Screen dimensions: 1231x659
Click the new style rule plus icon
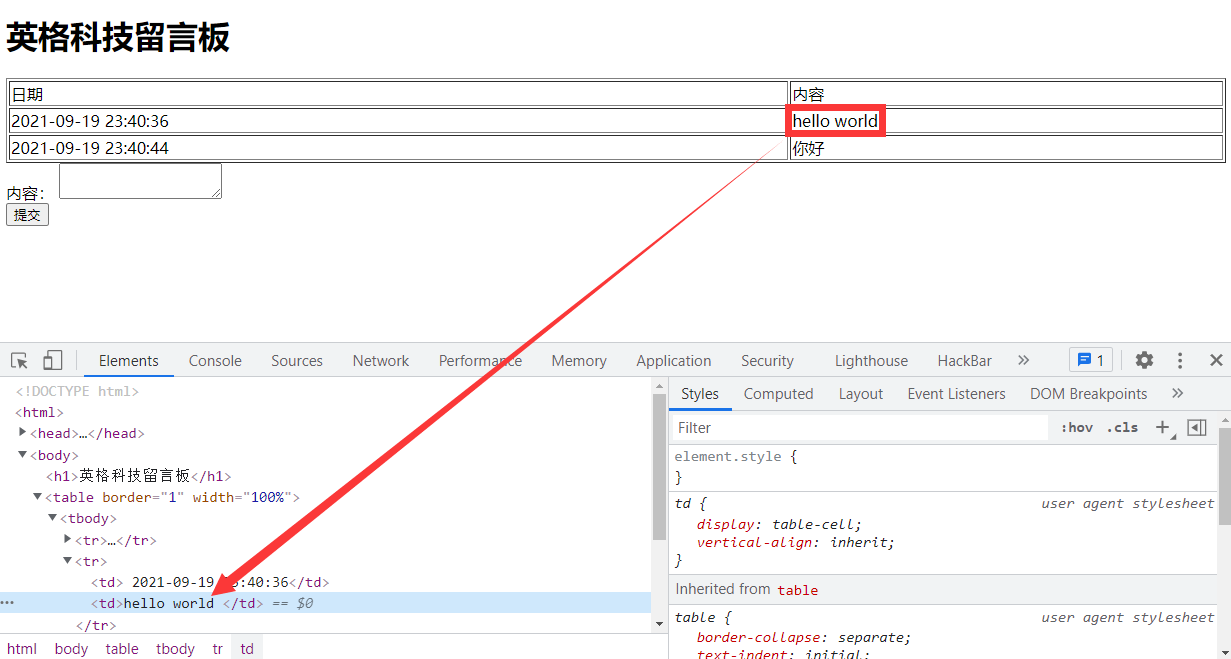[1162, 428]
